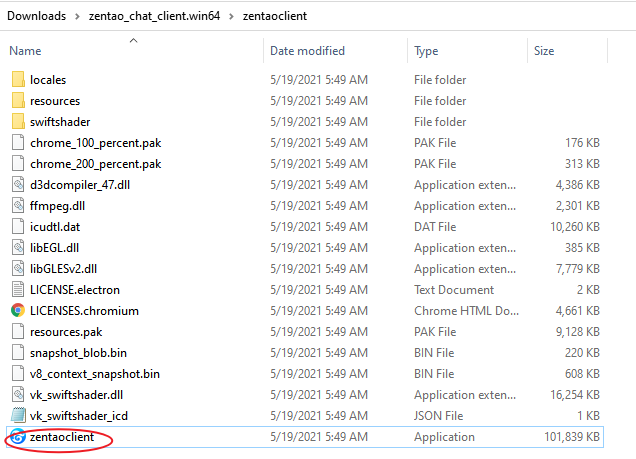
Task: Sort files by Type column header
Action: tap(426, 51)
